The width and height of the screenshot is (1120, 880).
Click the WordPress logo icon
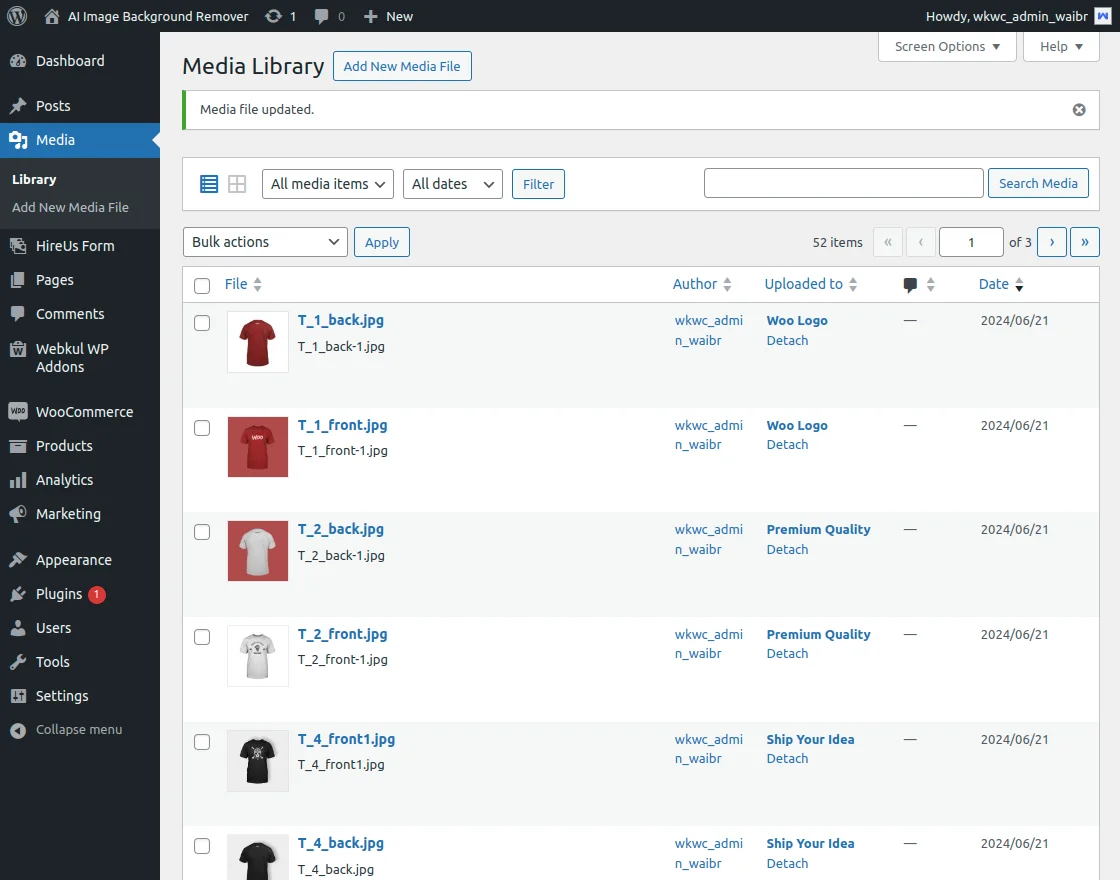17,16
